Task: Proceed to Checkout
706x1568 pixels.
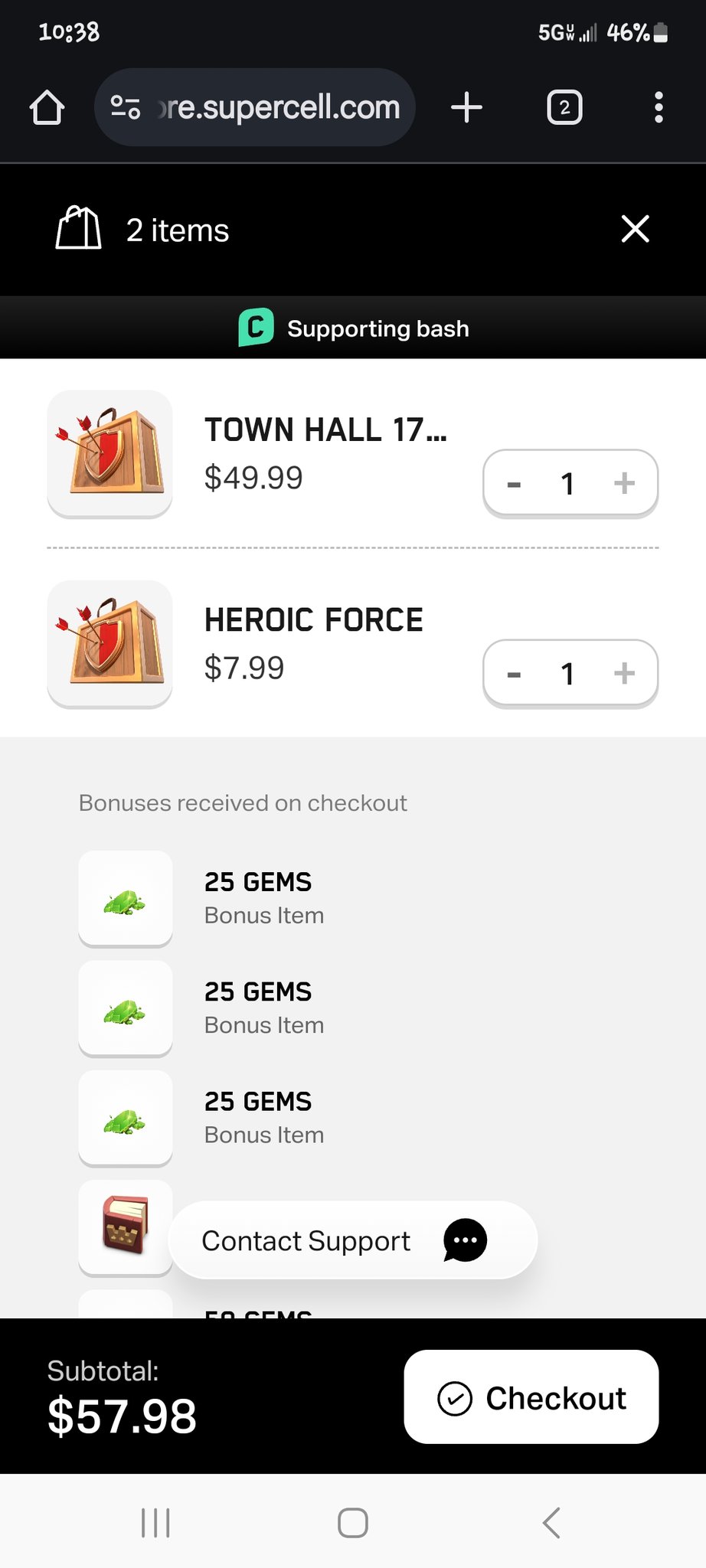Action: coord(531,1397)
